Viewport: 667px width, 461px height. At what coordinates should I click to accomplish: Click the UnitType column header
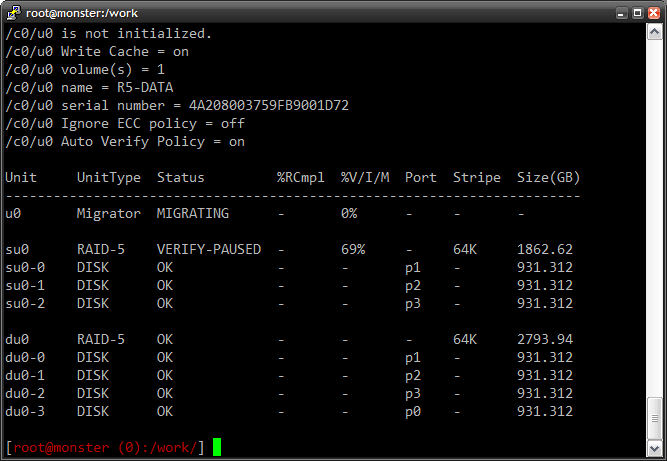109,178
